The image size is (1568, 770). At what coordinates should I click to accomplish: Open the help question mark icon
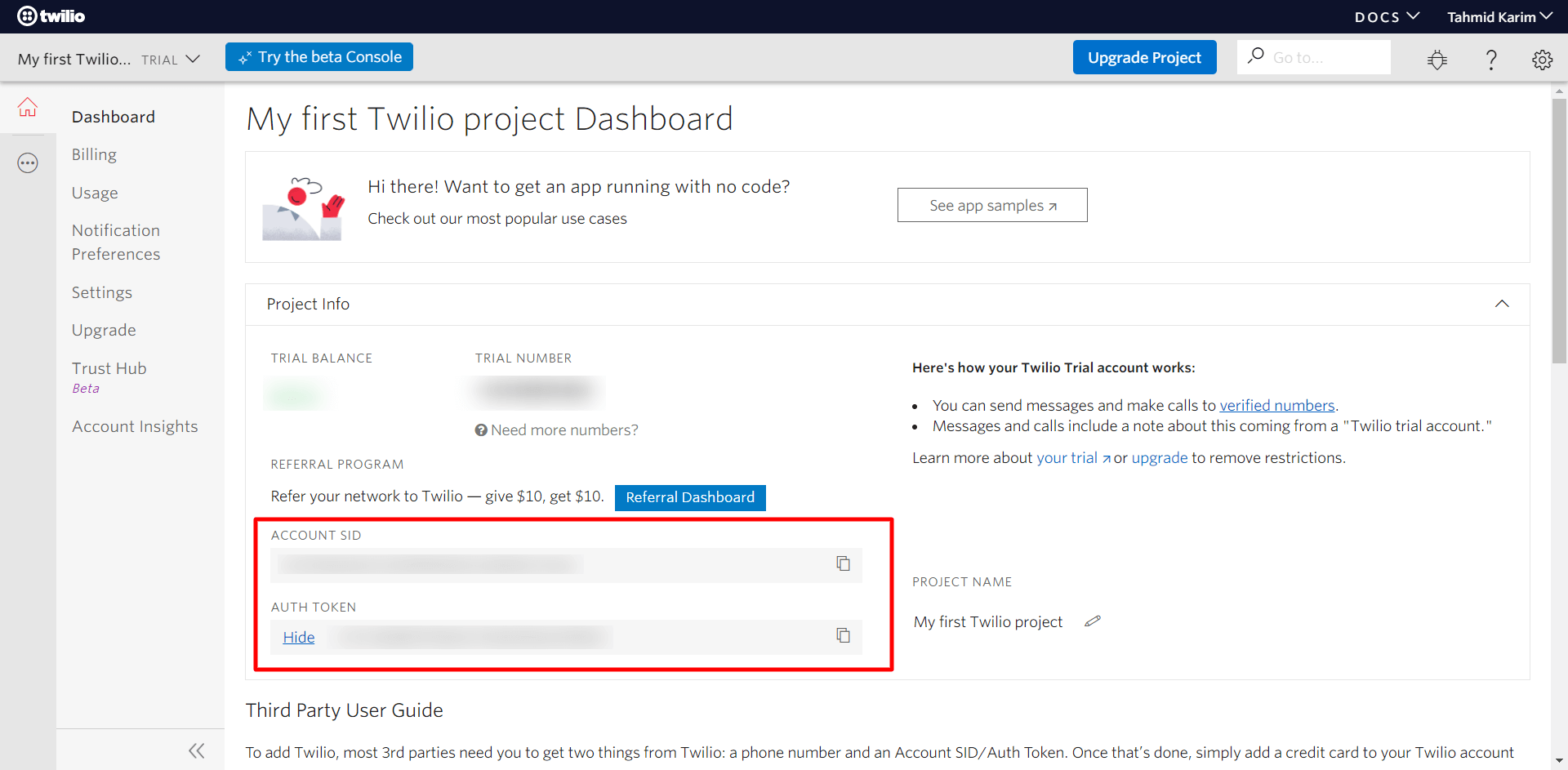1491,59
